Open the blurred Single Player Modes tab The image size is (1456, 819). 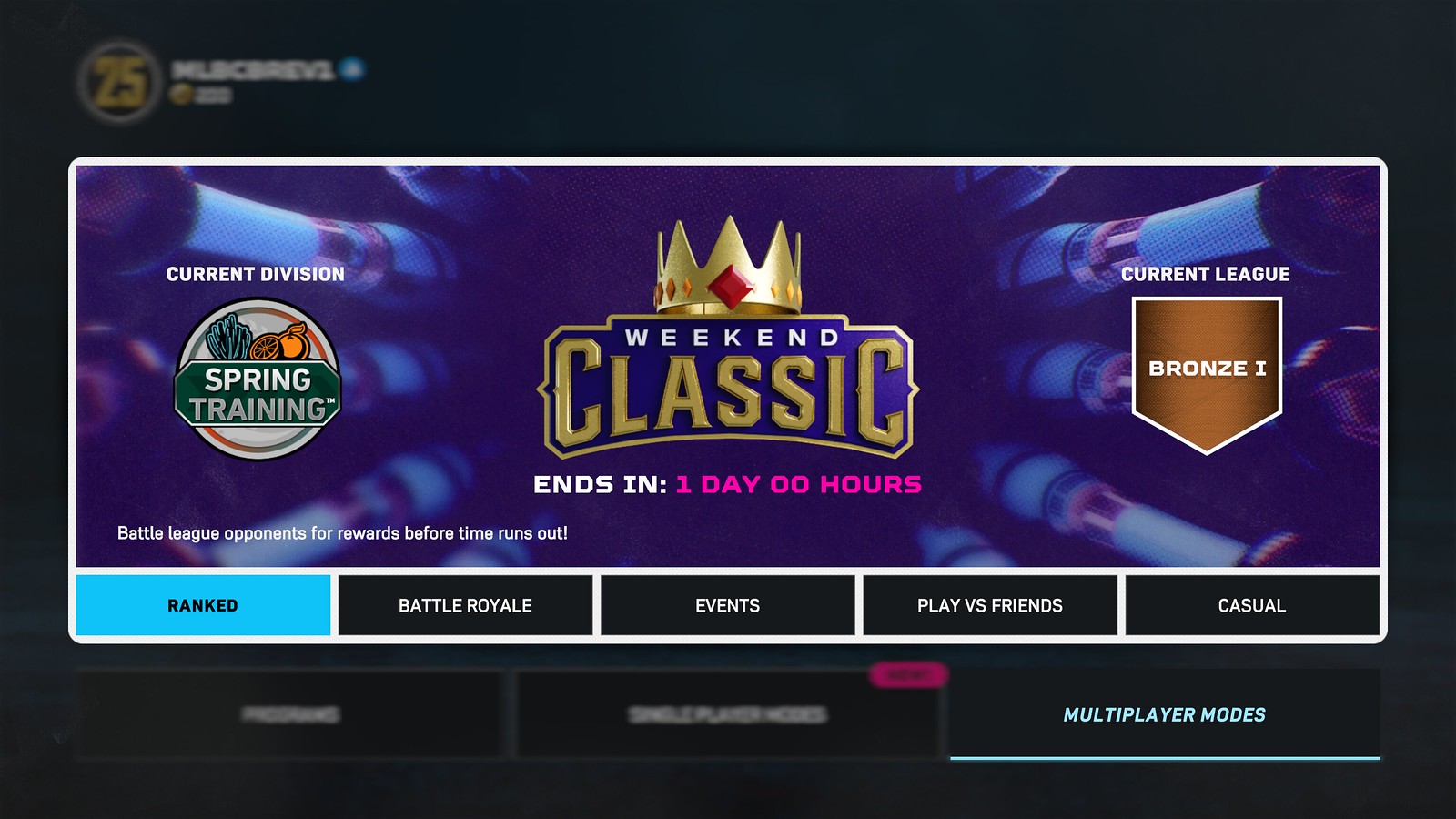click(x=728, y=714)
